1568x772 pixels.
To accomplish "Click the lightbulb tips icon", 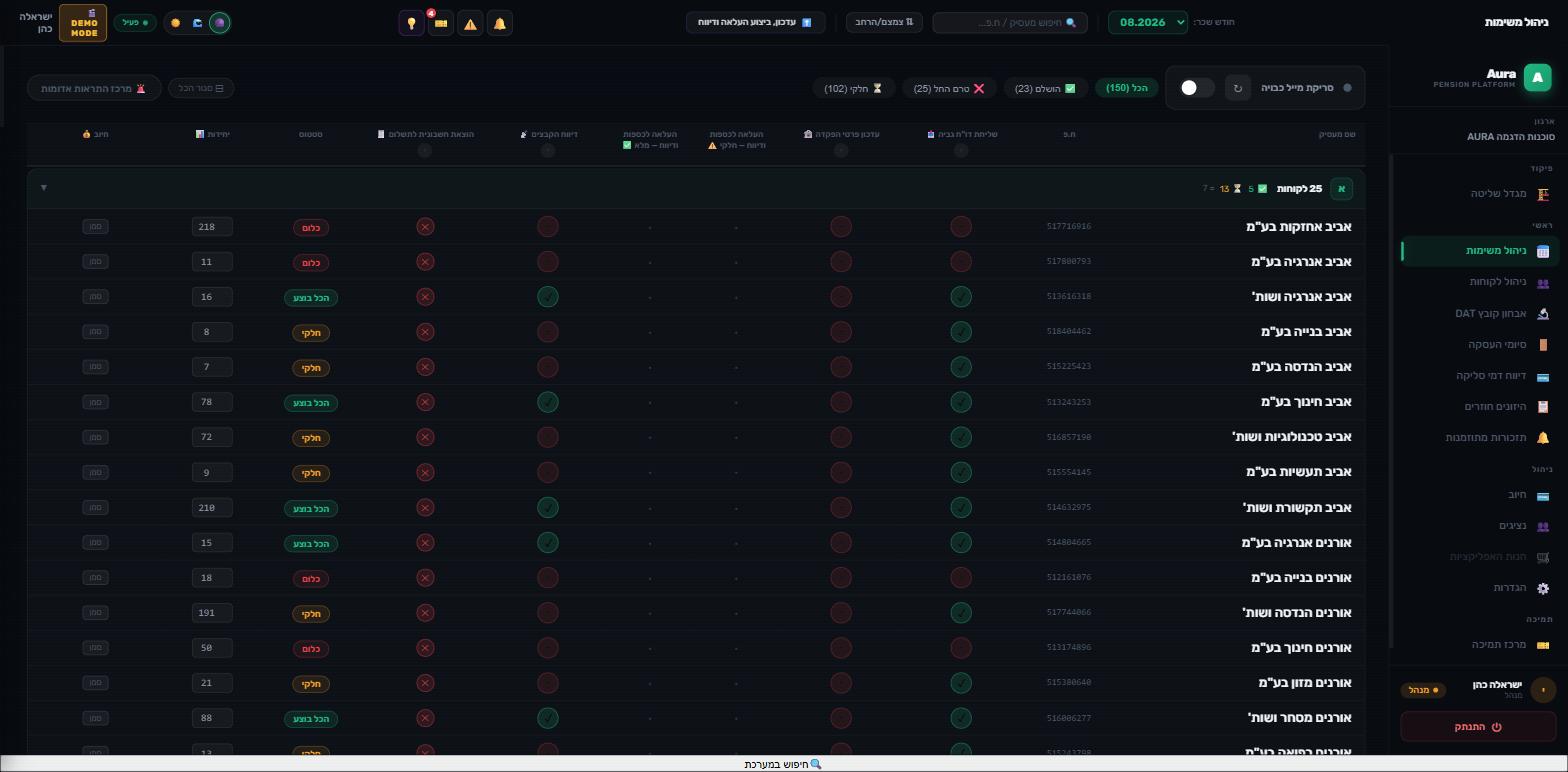I will [x=411, y=23].
